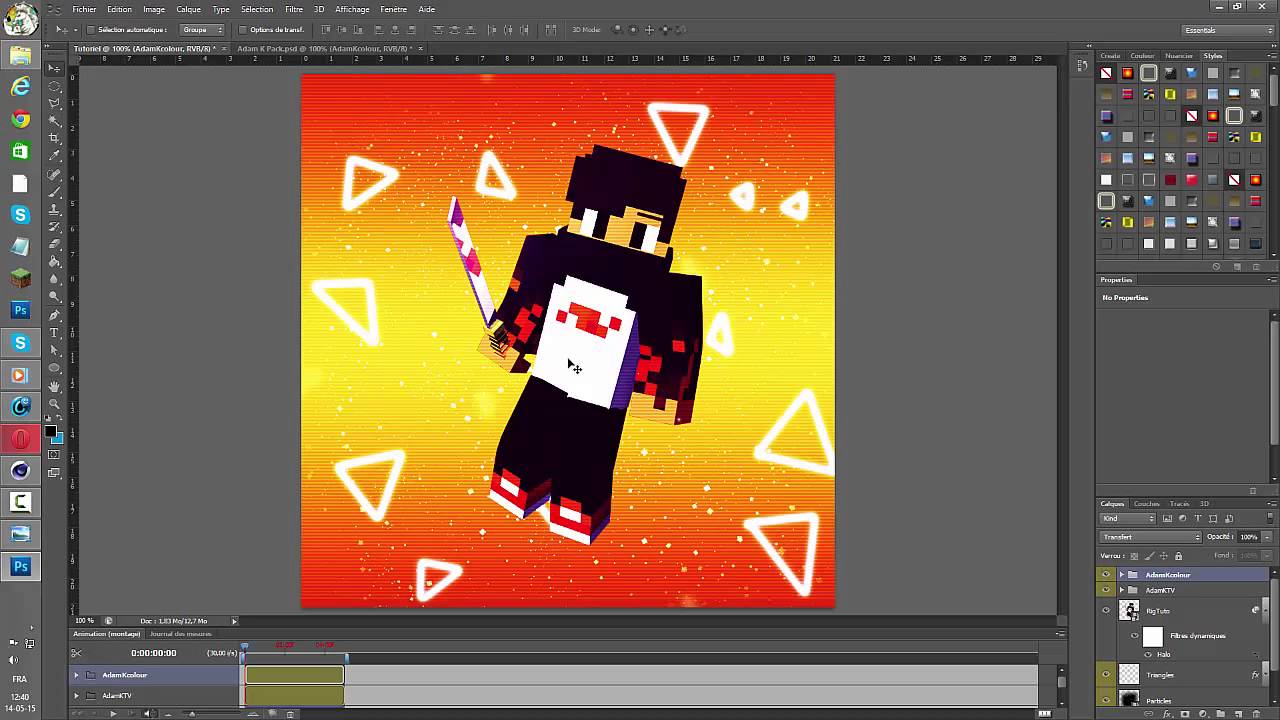Select the Path Selection arrow tool

click(55, 350)
